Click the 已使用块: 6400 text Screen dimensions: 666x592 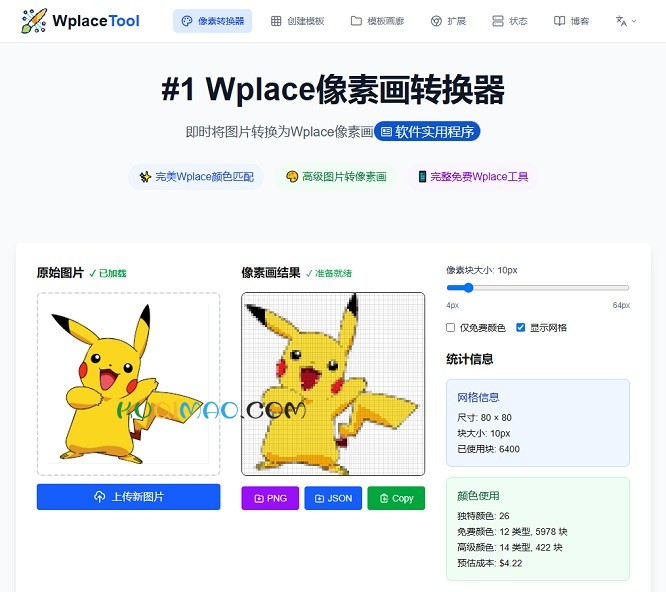[488, 449]
